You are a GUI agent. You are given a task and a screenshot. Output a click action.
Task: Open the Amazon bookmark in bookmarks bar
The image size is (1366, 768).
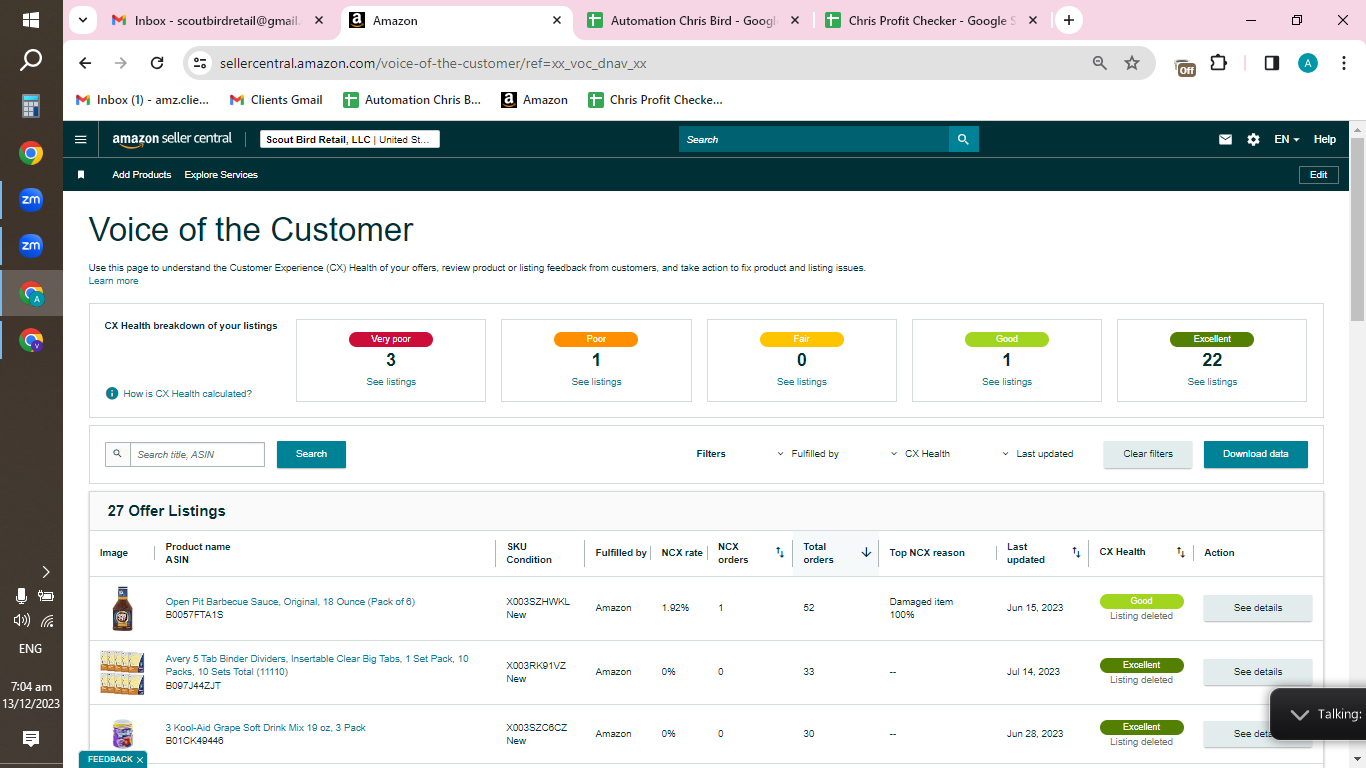coord(535,100)
